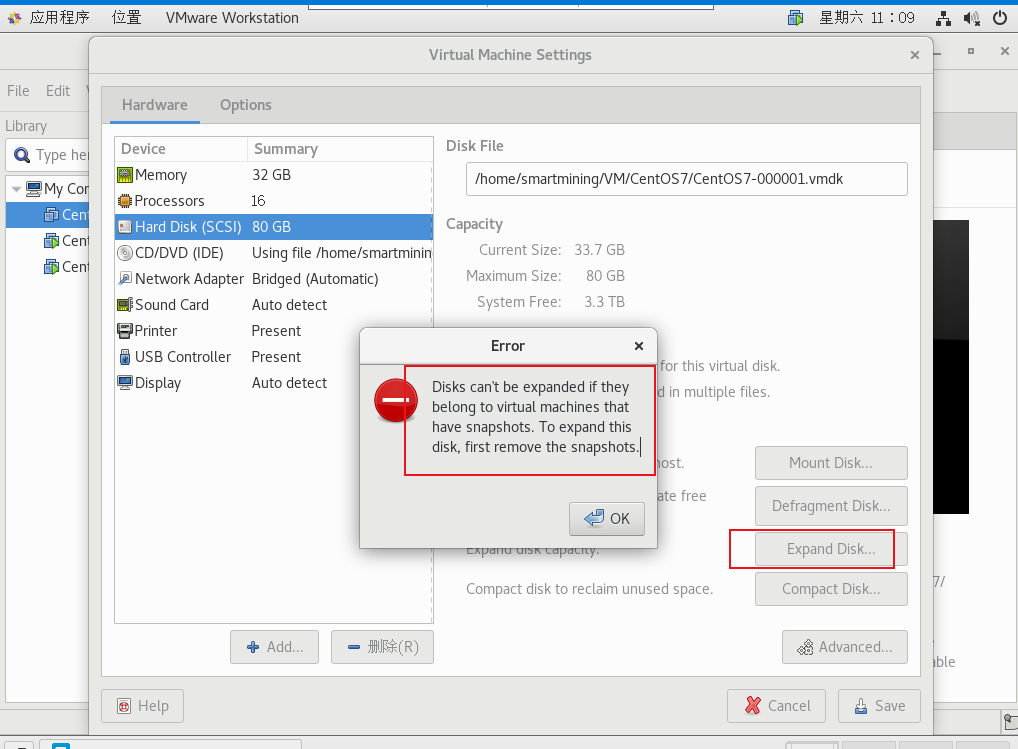Click the VMware tray icon in top bar
Image resolution: width=1018 pixels, height=749 pixels.
795,18
